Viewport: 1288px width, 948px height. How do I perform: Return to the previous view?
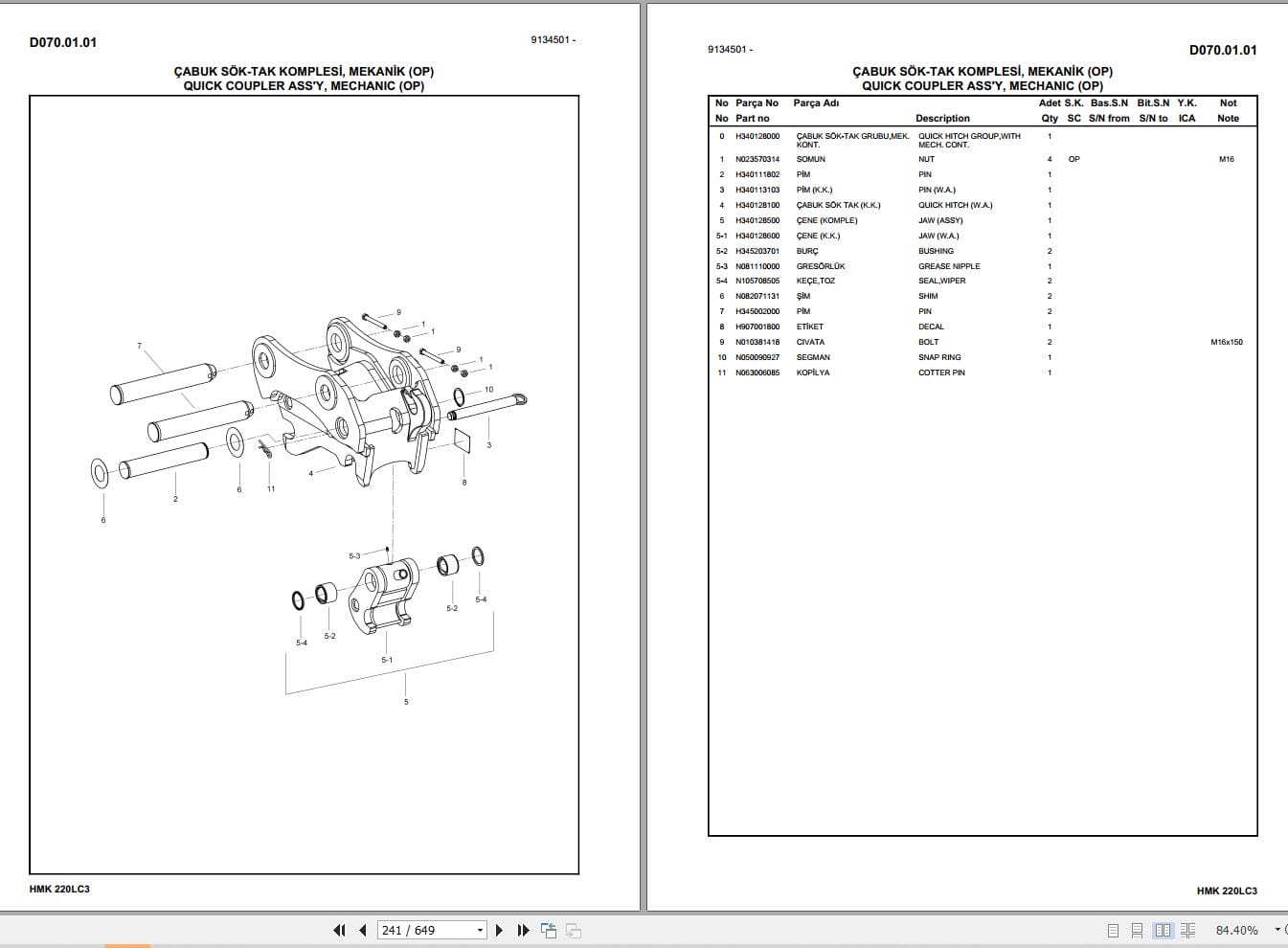[x=549, y=929]
